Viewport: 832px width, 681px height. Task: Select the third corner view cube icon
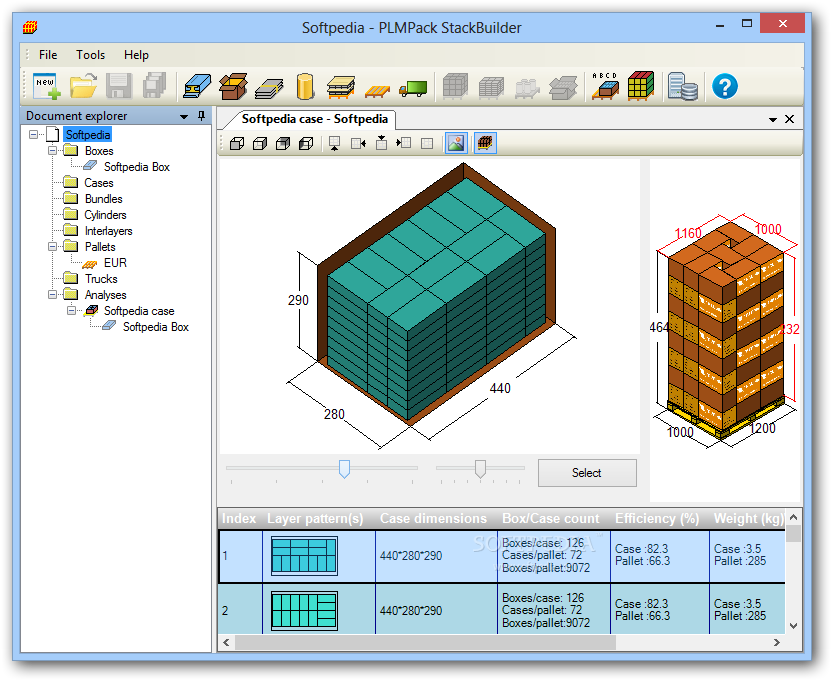(283, 143)
